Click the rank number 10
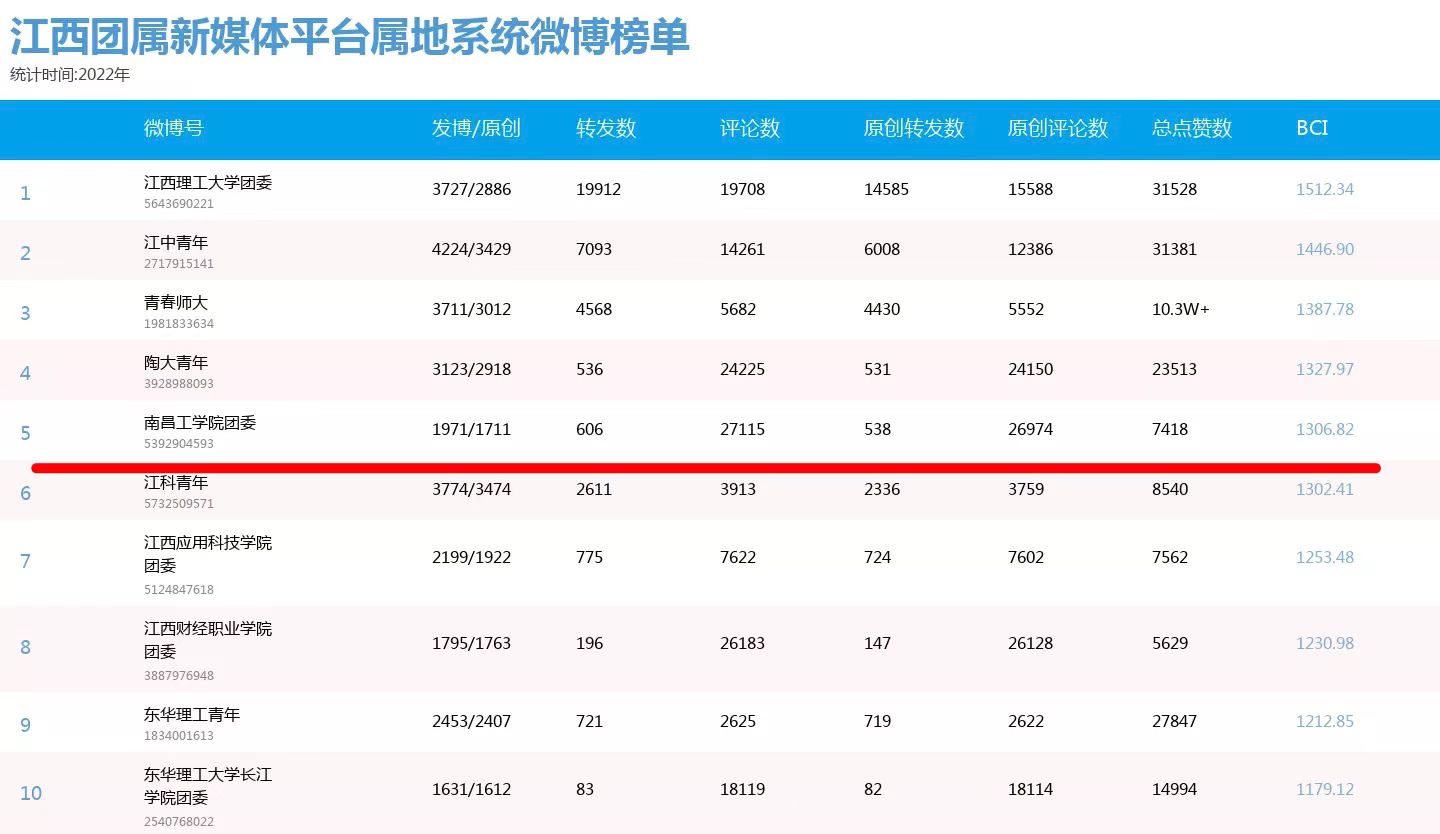Screen dimensions: 1440x834 (x=31, y=793)
